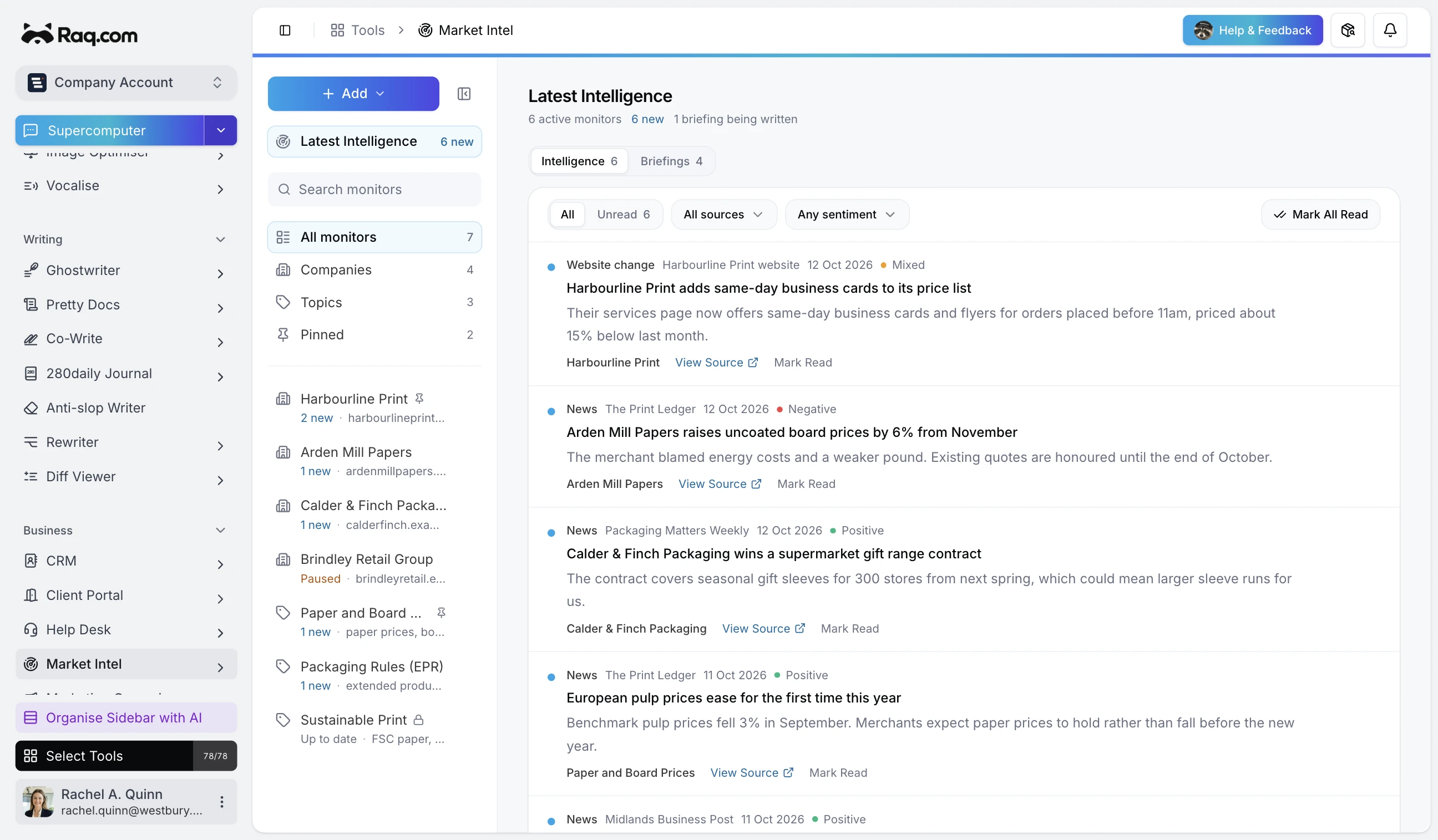Viewport: 1438px width, 840px height.
Task: Expand CRM submenu chevron
Action: (220, 564)
